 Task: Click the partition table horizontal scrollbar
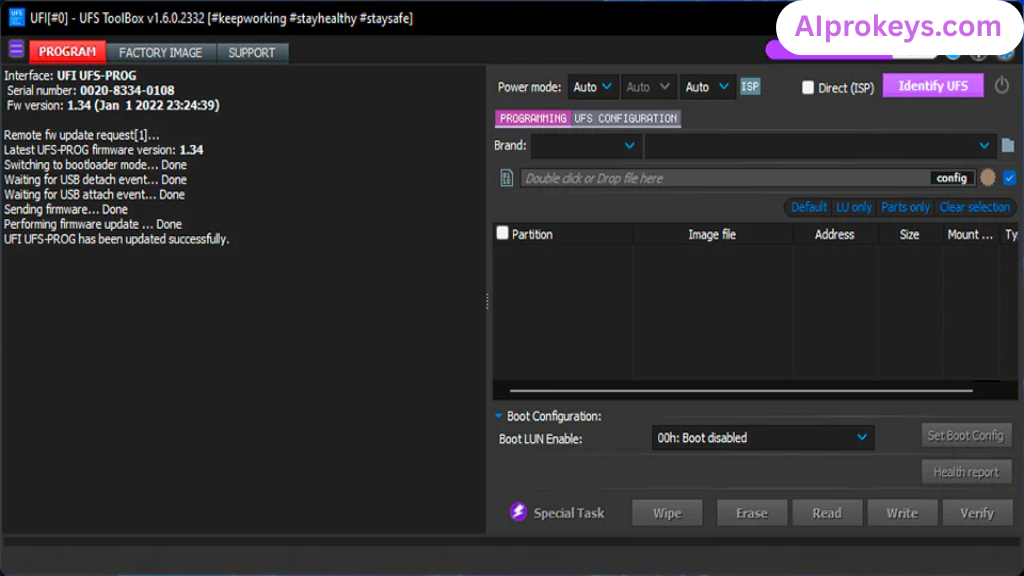pos(741,391)
